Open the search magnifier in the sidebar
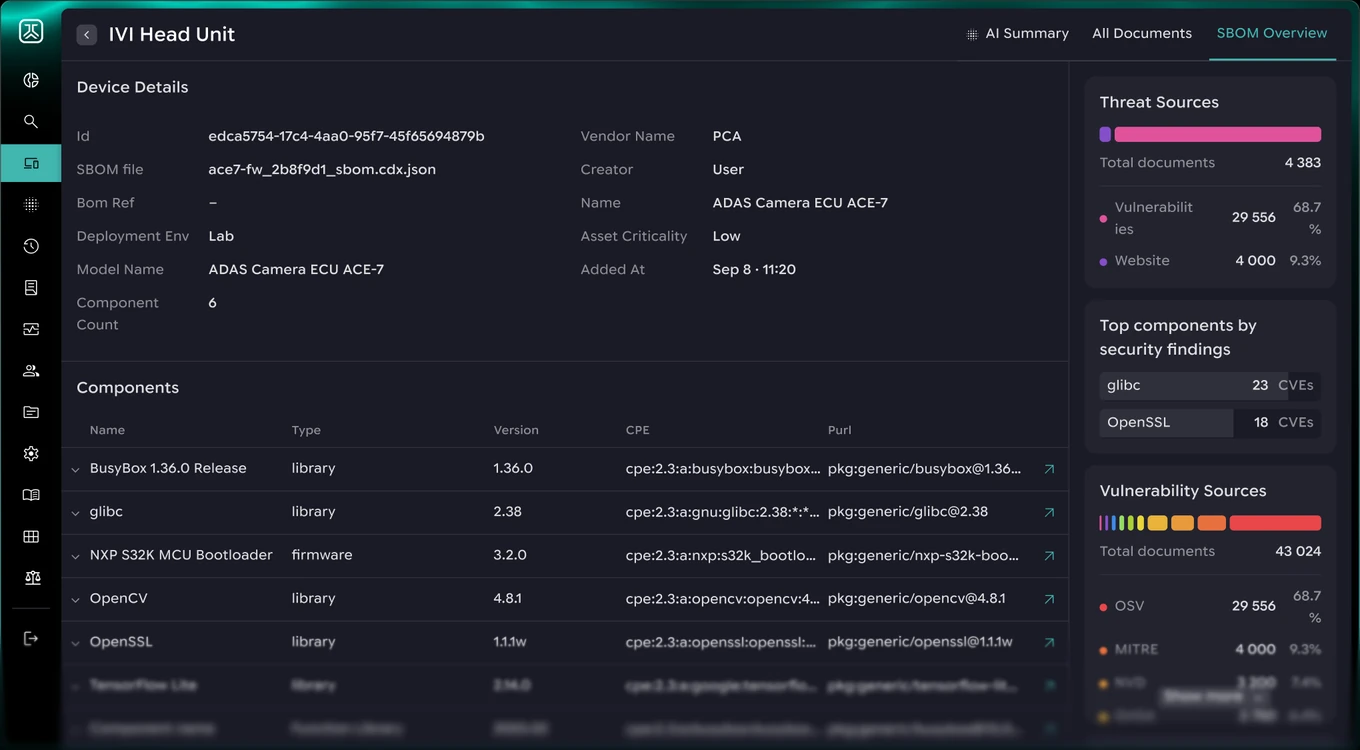1360x750 pixels. click(31, 121)
